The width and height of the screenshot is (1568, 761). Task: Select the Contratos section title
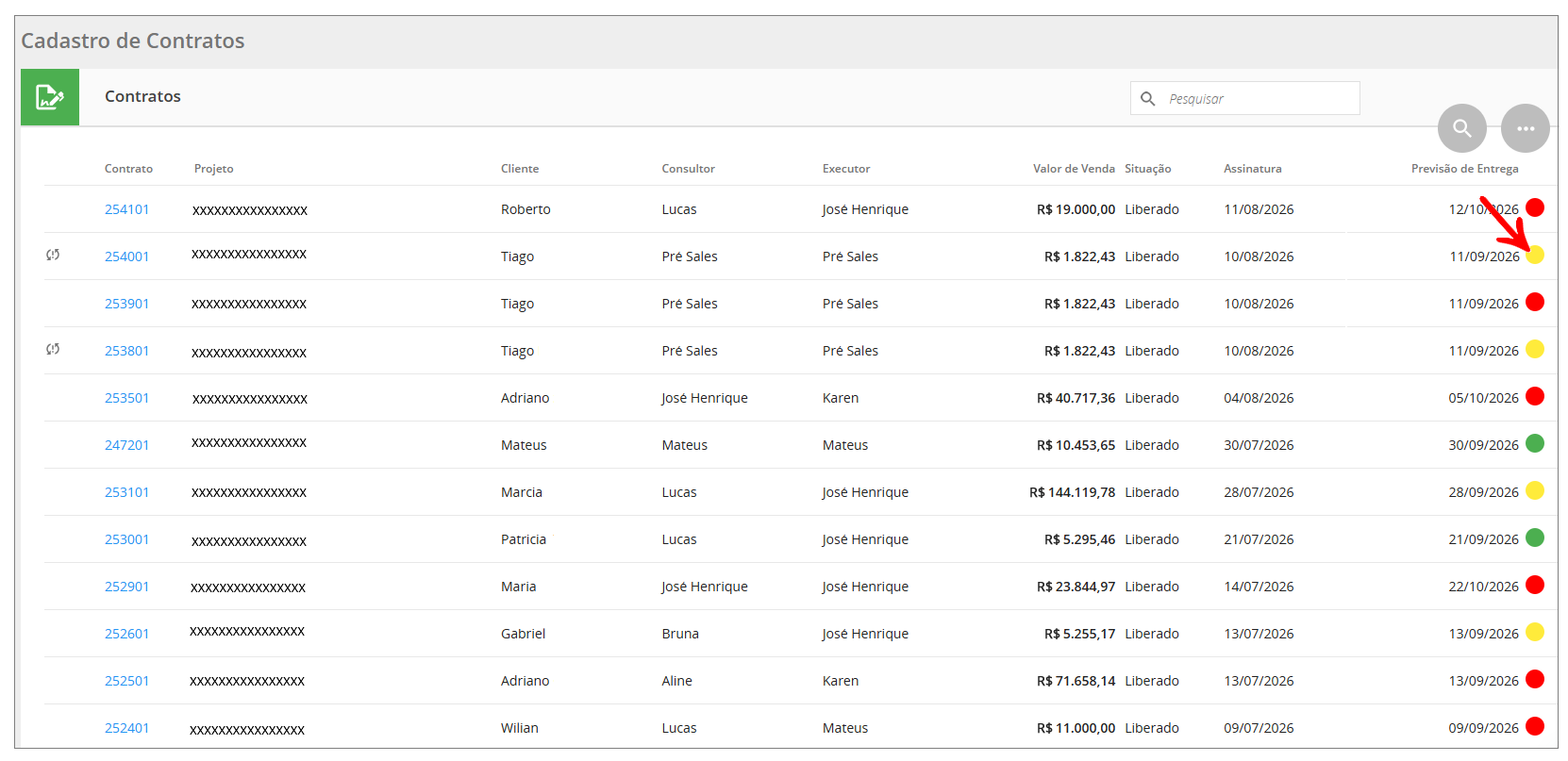142,96
